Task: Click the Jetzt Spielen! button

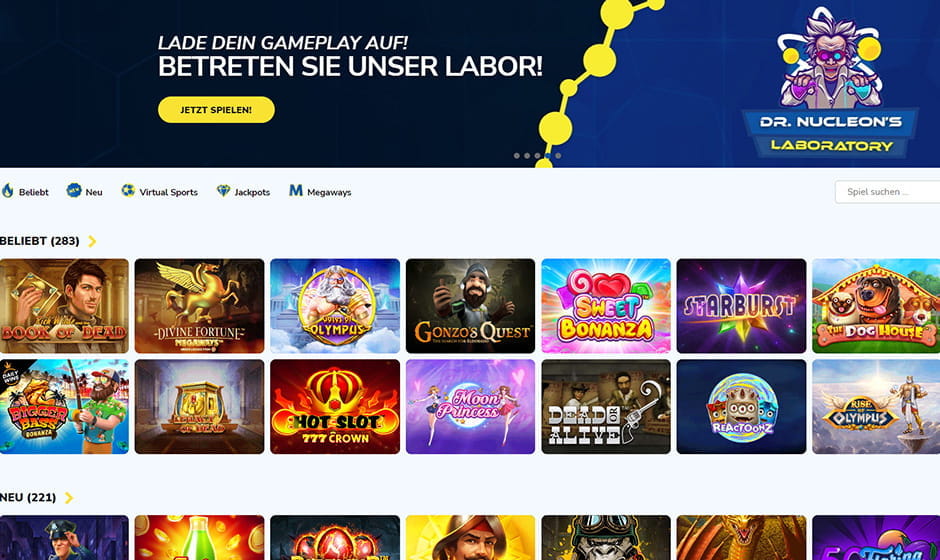Action: click(216, 110)
